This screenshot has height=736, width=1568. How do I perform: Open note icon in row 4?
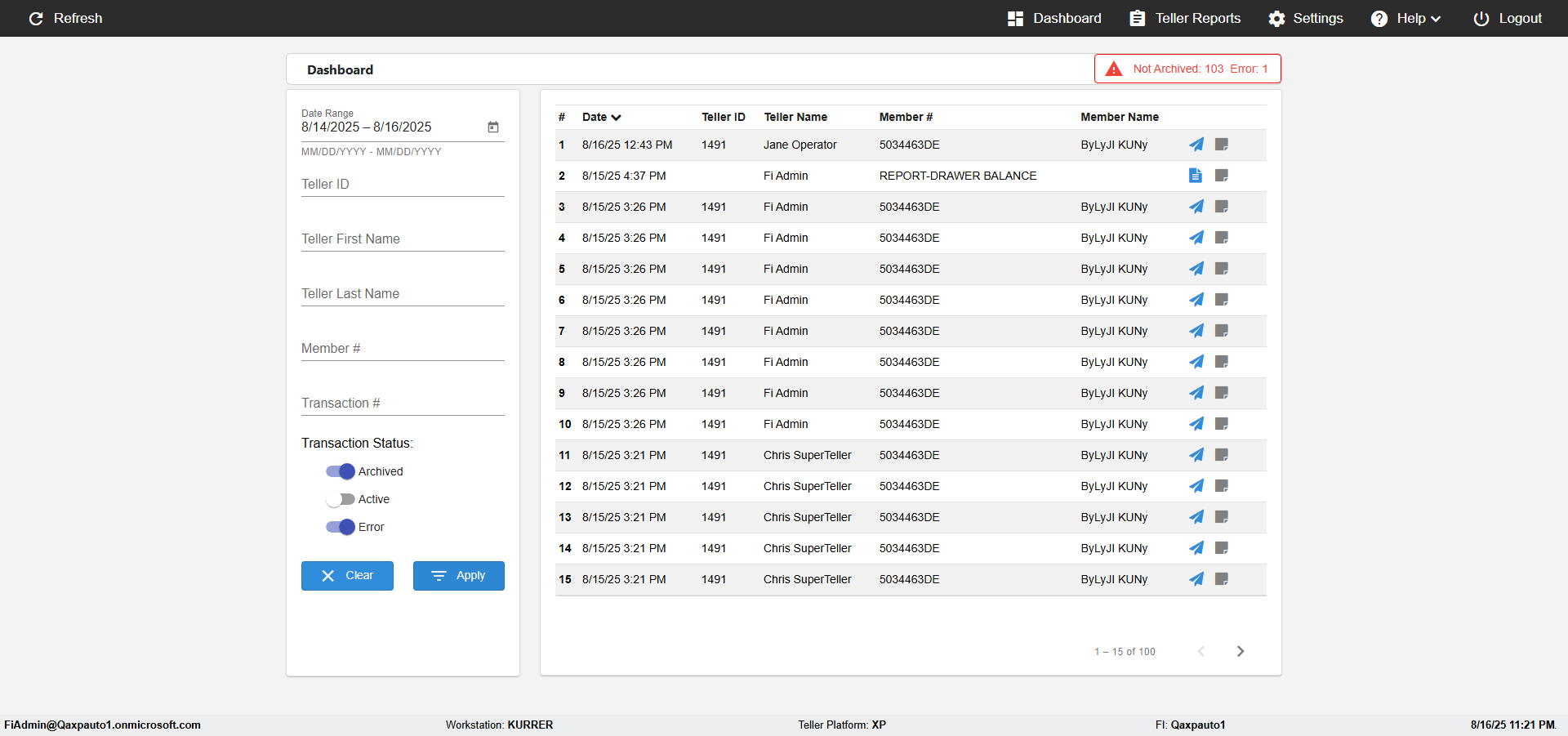tap(1222, 238)
